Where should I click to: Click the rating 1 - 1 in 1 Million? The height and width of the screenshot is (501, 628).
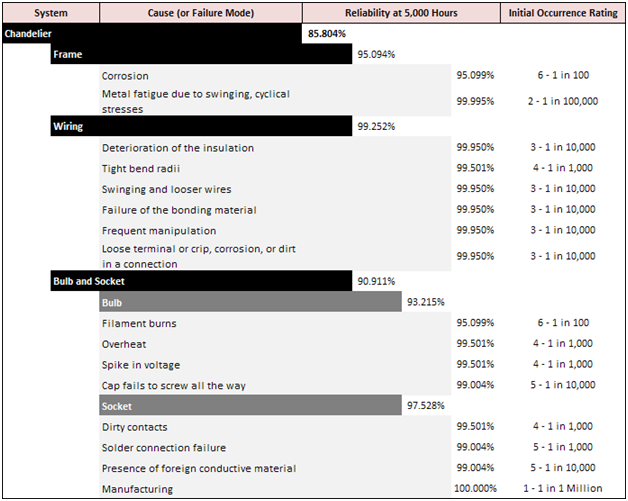pyautogui.click(x=563, y=489)
